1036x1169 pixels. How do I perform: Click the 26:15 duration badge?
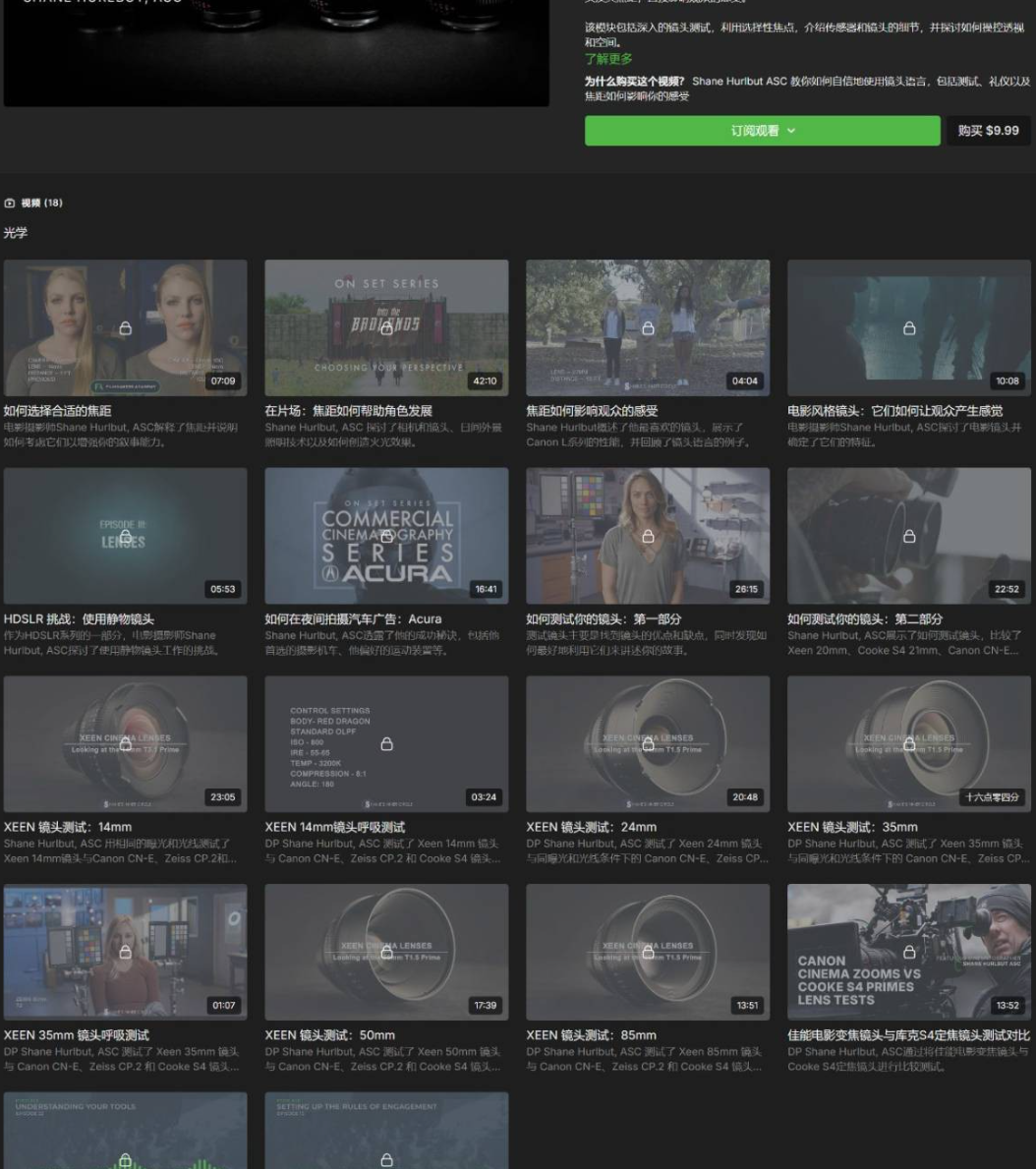(746, 589)
